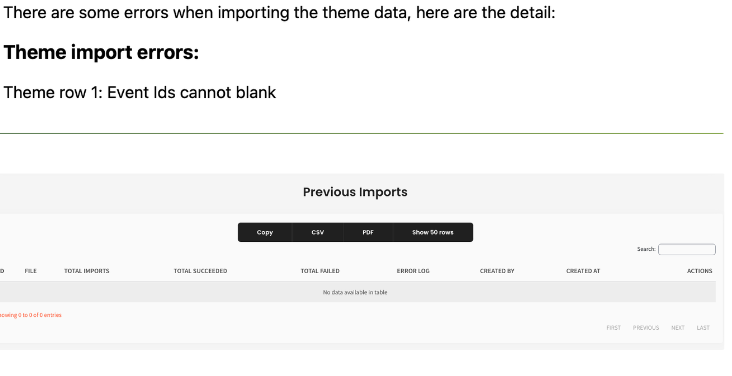Sort by Total Imports column
Image resolution: width=732 pixels, height=376 pixels.
pyautogui.click(x=87, y=271)
